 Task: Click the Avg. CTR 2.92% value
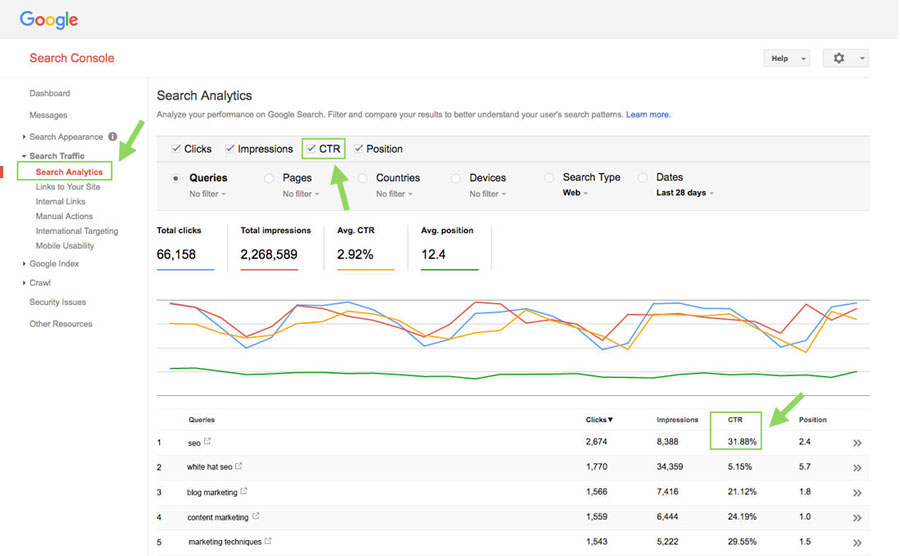click(355, 254)
